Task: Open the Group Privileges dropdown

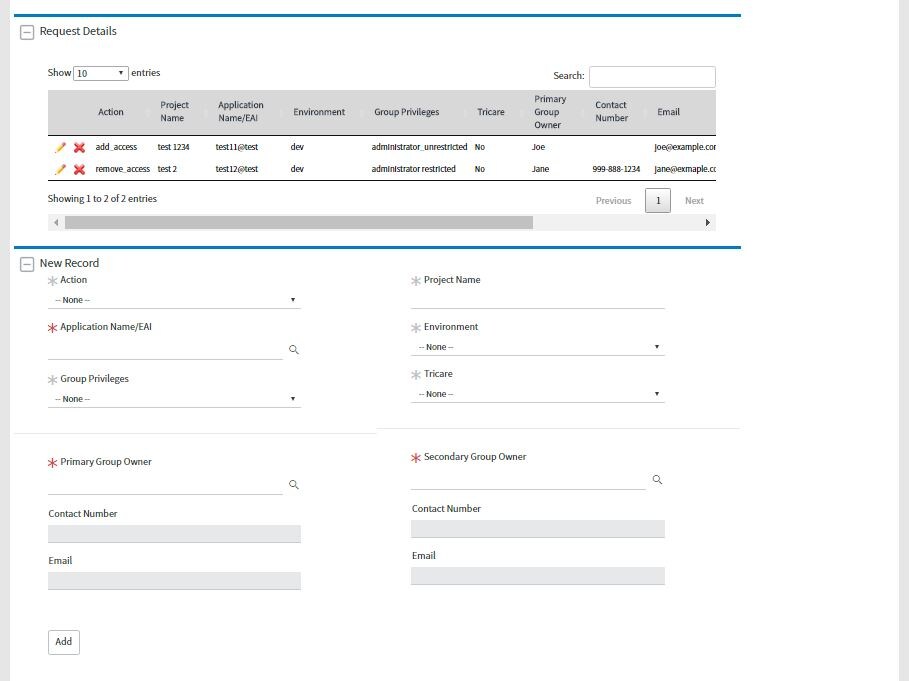Action: 174,398
